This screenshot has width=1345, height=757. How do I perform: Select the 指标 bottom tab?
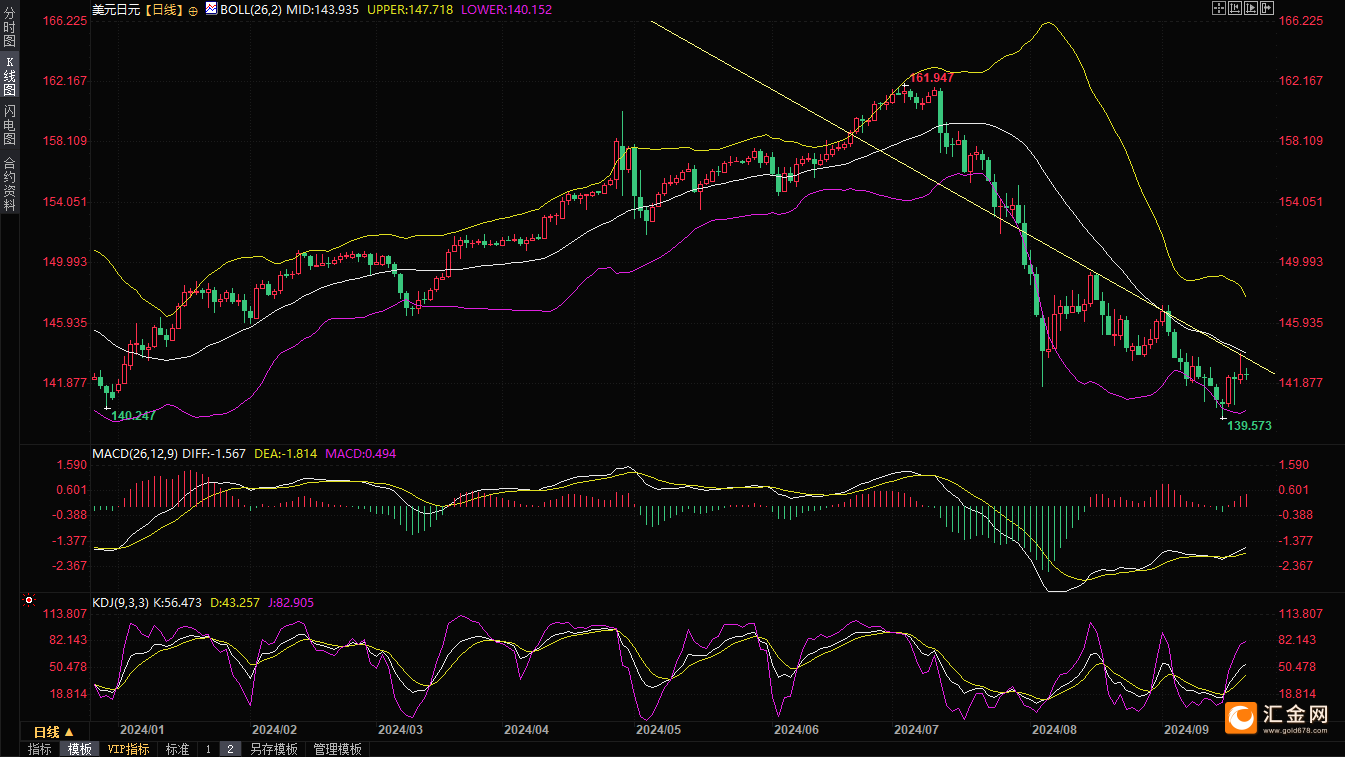click(x=40, y=749)
